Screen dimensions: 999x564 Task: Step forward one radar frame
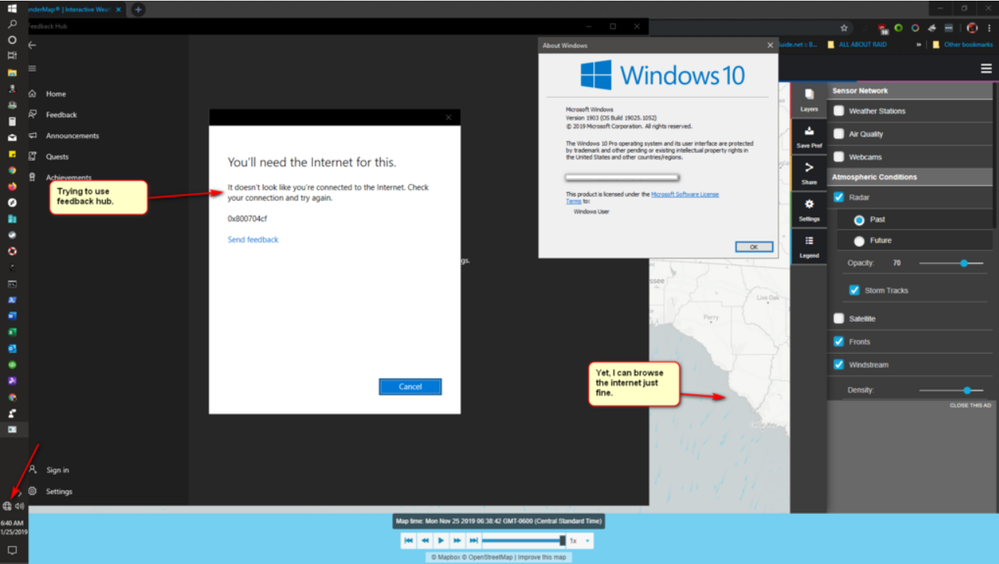point(457,540)
